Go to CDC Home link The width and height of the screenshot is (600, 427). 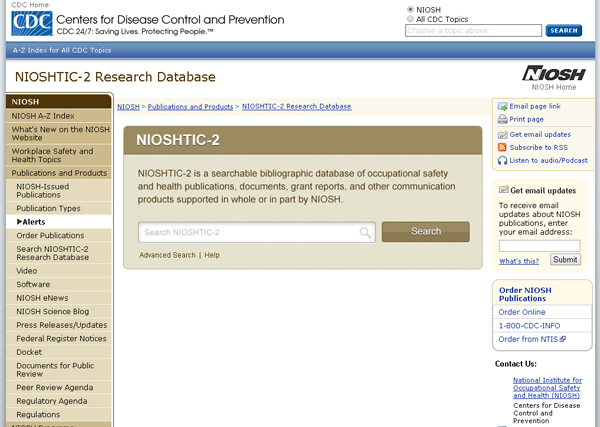click(30, 5)
